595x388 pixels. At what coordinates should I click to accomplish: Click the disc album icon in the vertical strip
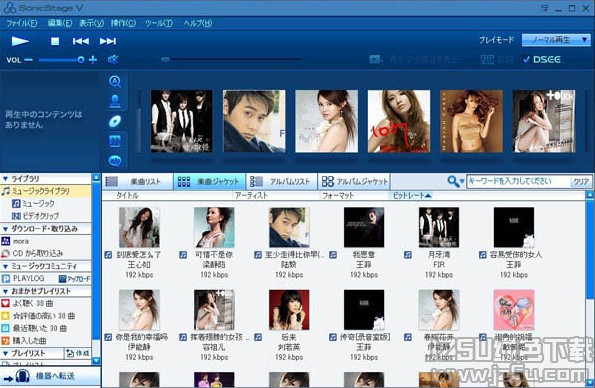coord(115,121)
